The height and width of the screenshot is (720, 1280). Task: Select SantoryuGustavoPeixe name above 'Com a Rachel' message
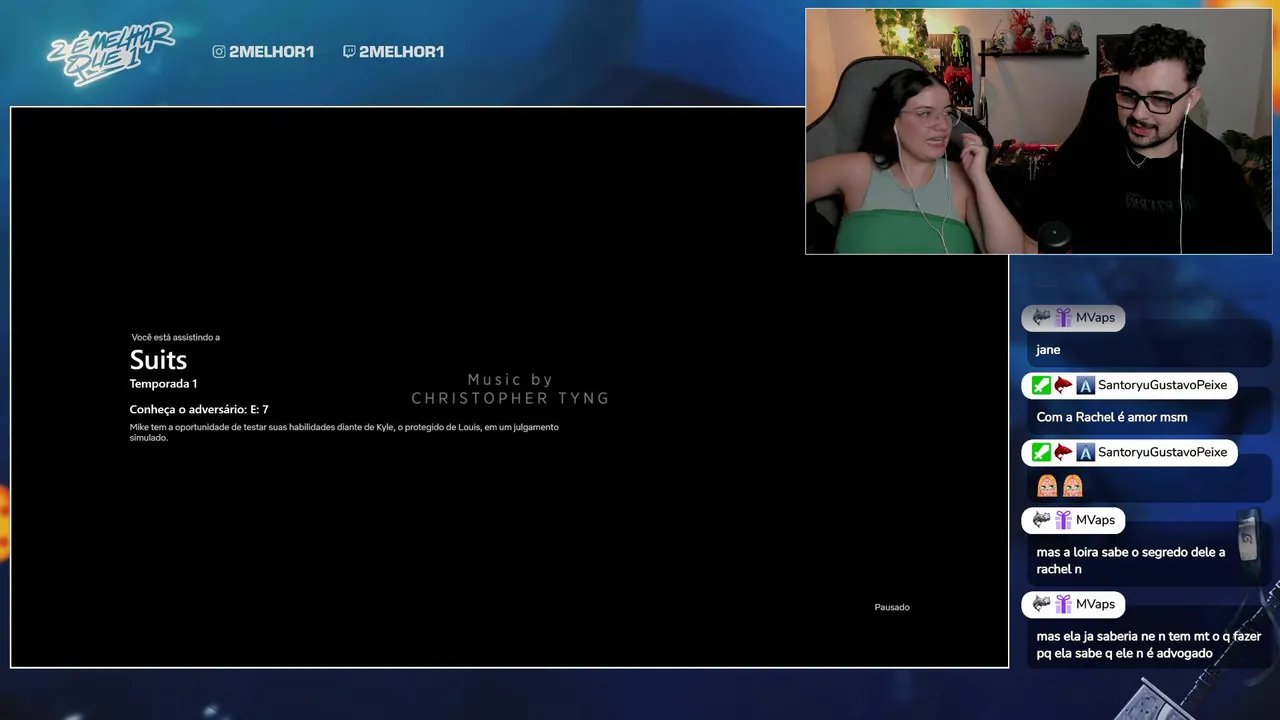1162,385
